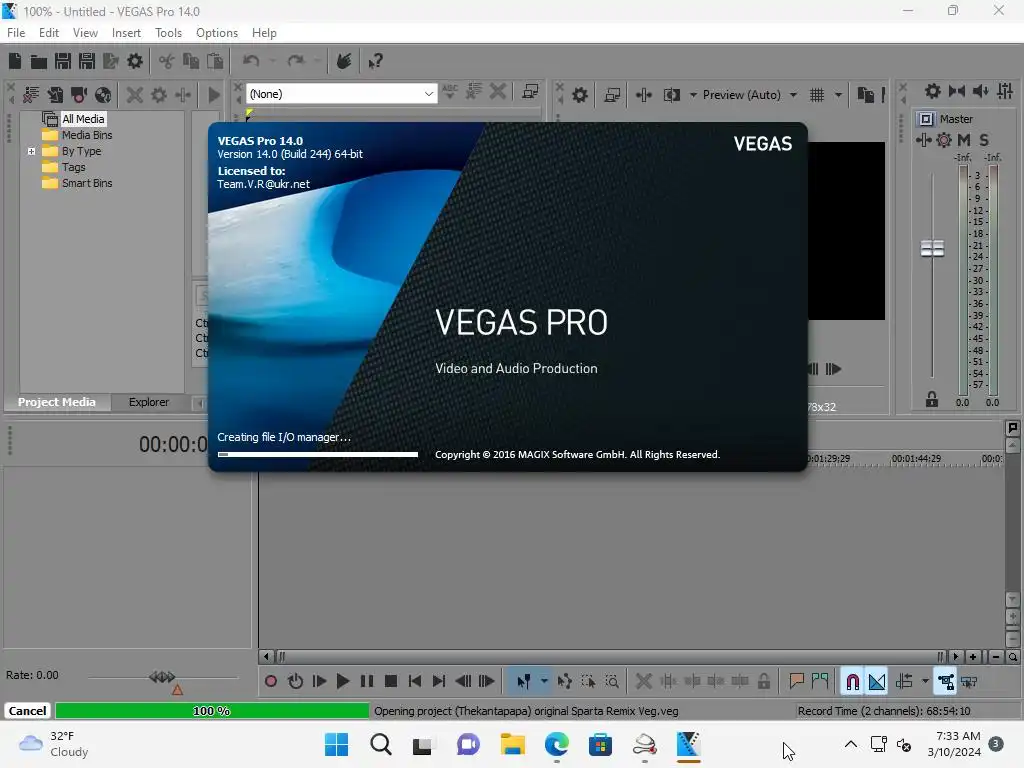Click the Rate scrub control slider
The width and height of the screenshot is (1024, 768).
tap(163, 677)
